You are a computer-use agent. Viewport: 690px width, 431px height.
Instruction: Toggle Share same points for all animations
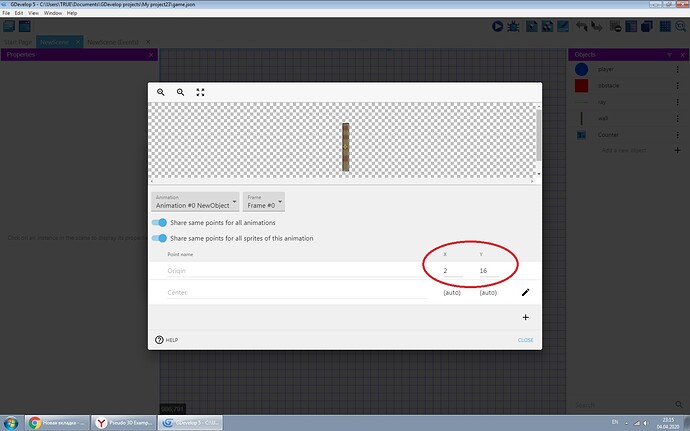pyautogui.click(x=159, y=223)
